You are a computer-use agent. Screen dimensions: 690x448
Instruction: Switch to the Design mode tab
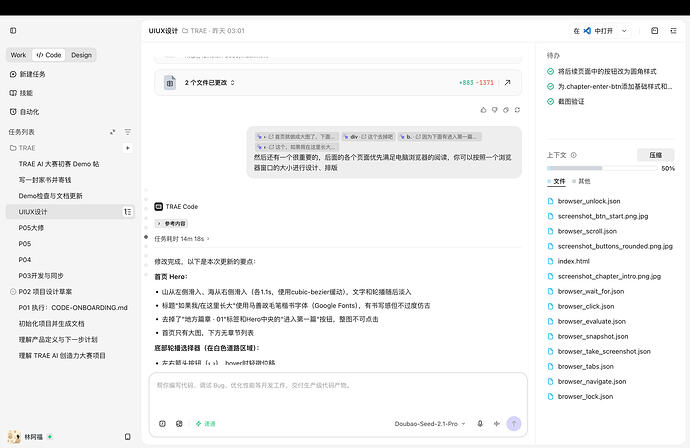coord(81,55)
